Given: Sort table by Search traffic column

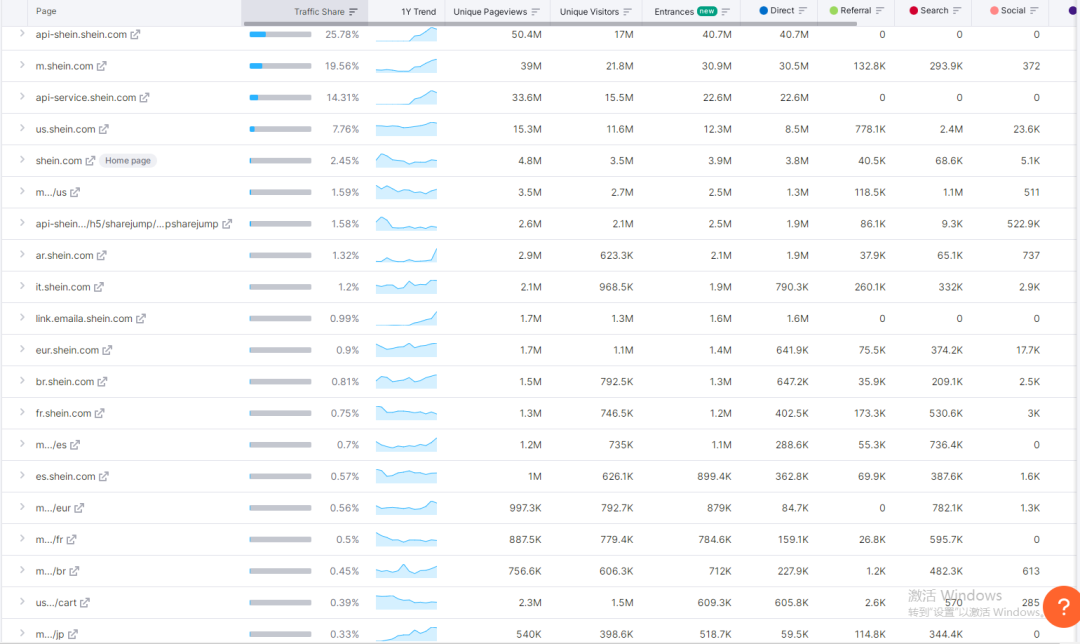Looking at the screenshot, I should tap(957, 10).
